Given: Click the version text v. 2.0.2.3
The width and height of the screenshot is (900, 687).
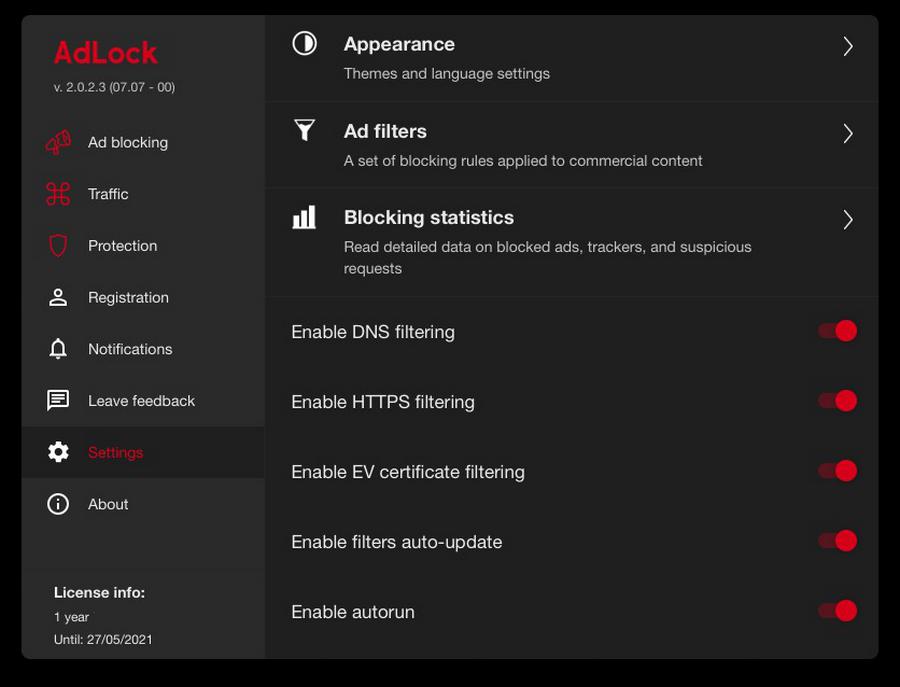Looking at the screenshot, I should 114,87.
